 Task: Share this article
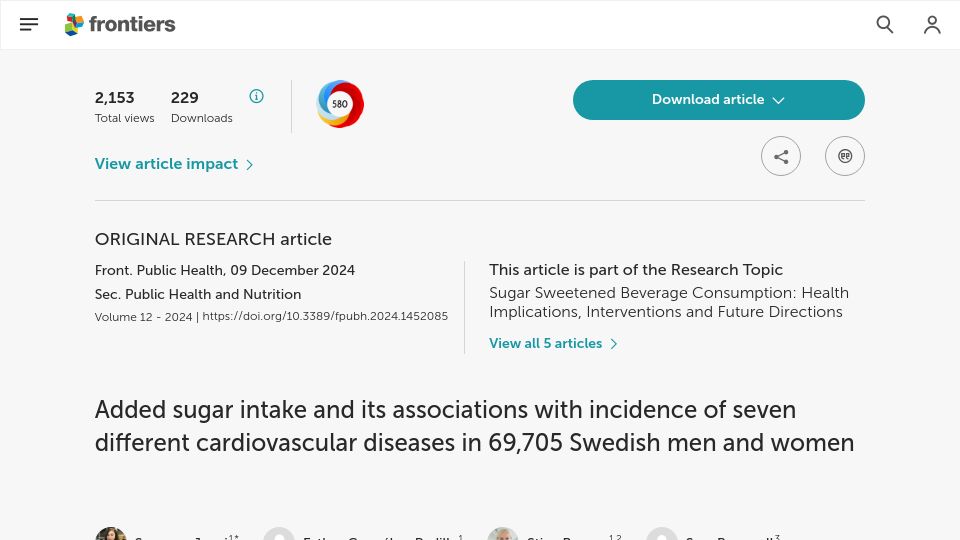coord(781,156)
